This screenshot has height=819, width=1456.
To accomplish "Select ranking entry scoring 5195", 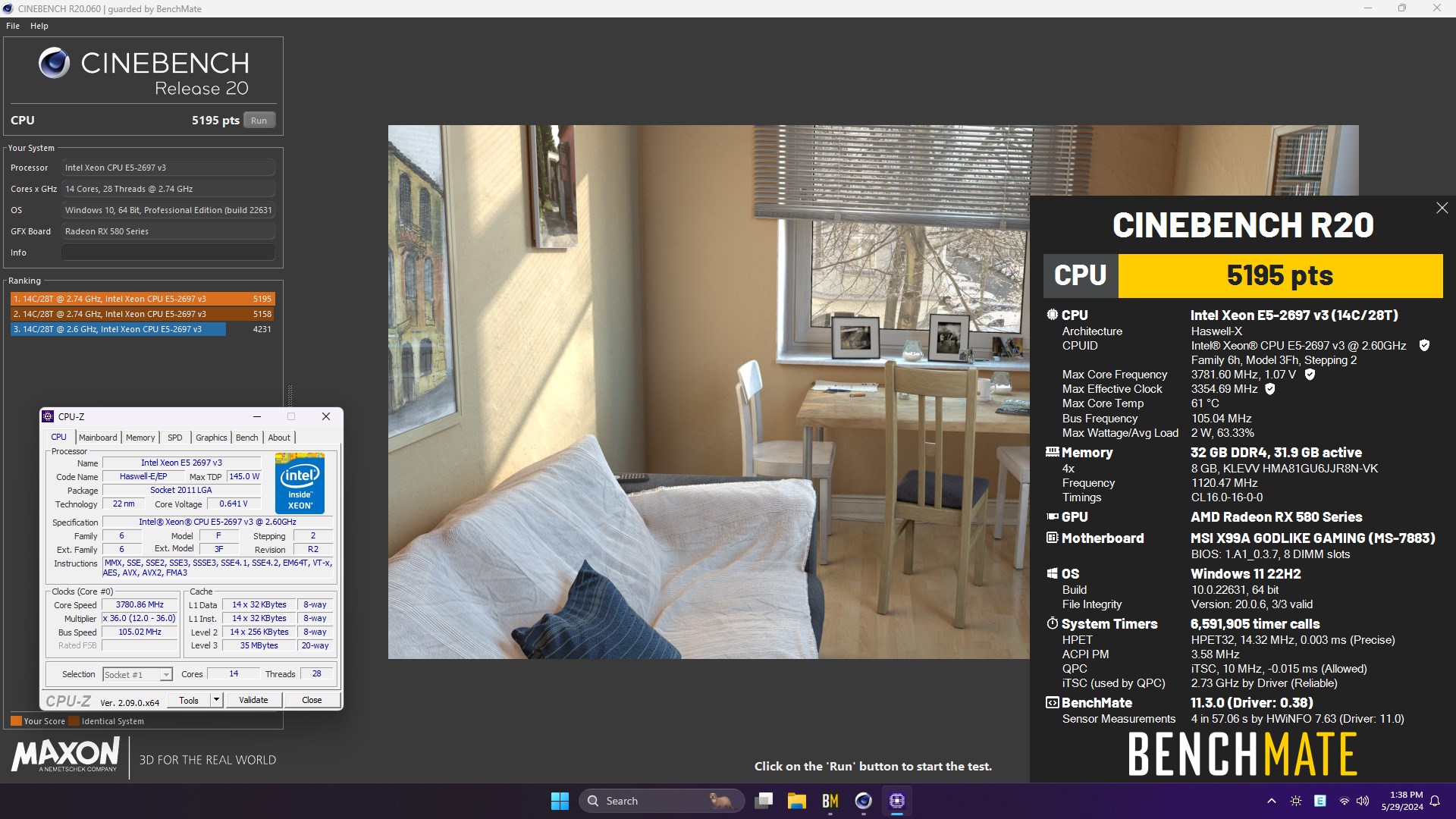I will 143,299.
